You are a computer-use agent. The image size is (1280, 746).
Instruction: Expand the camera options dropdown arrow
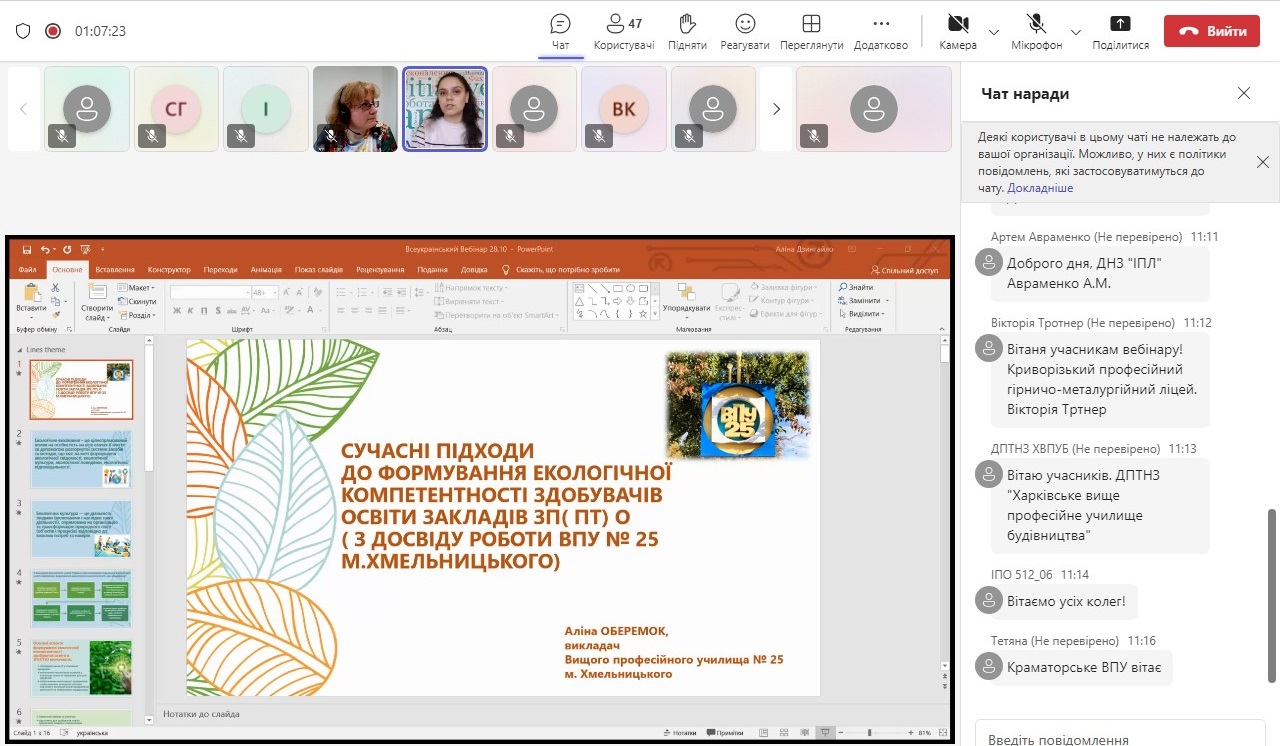tap(994, 32)
